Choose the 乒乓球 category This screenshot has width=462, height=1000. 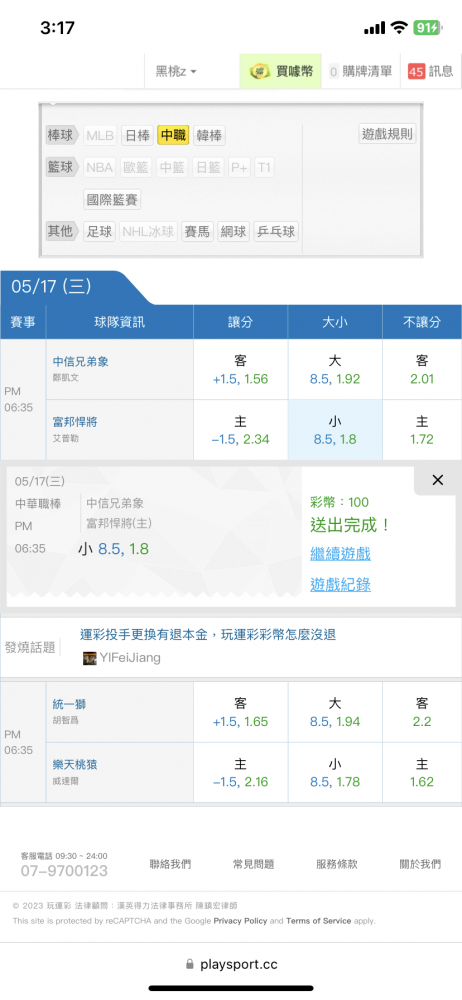click(276, 232)
